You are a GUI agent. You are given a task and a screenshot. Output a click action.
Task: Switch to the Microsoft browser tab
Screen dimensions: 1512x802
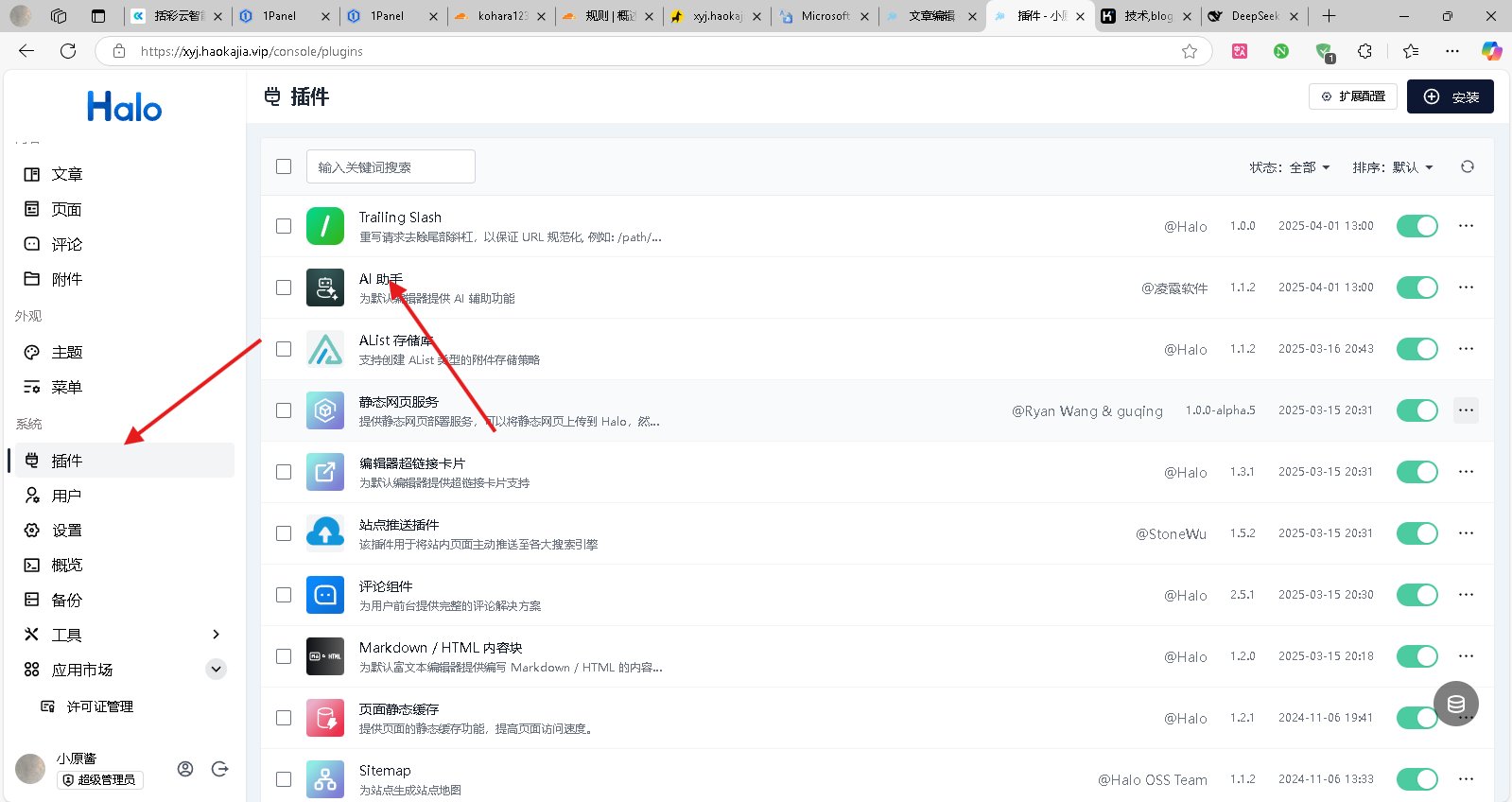[x=826, y=16]
